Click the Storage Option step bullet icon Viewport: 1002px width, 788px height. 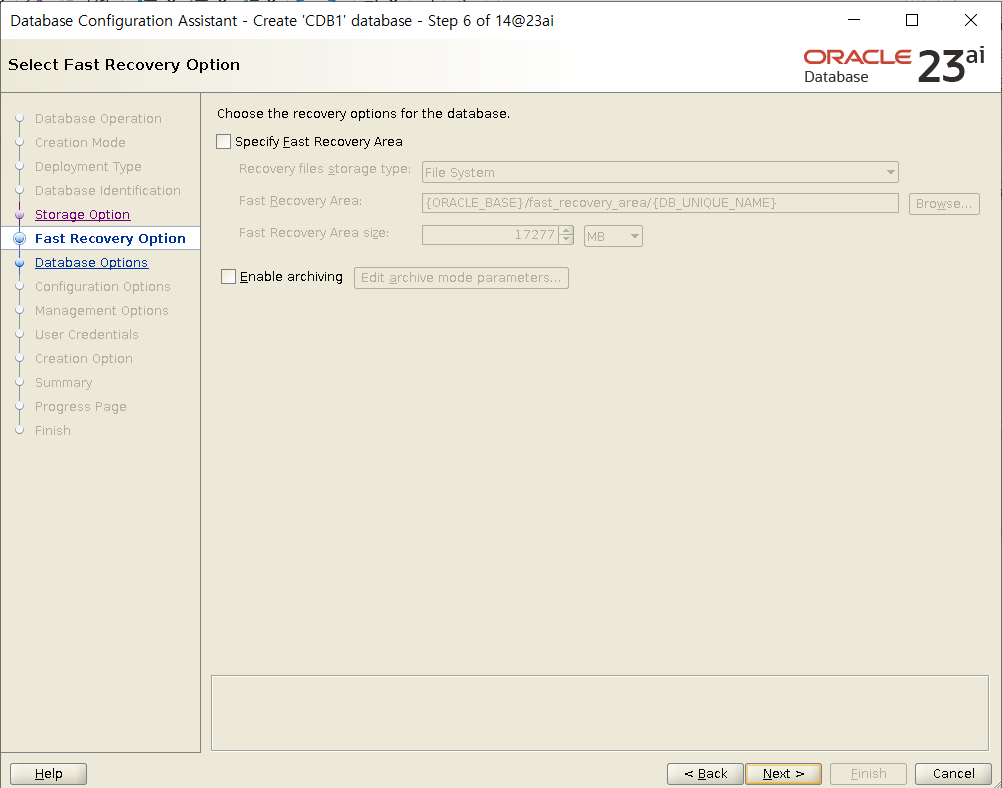click(x=19, y=215)
